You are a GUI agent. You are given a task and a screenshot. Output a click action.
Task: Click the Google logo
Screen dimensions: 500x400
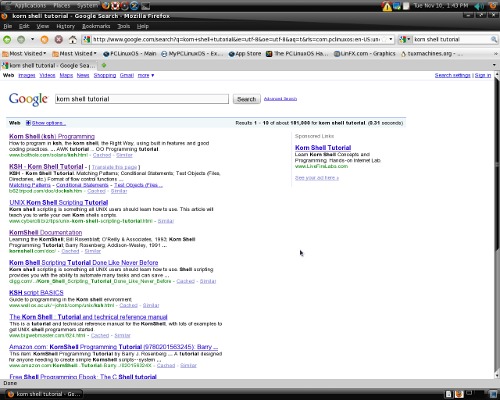click(x=28, y=99)
